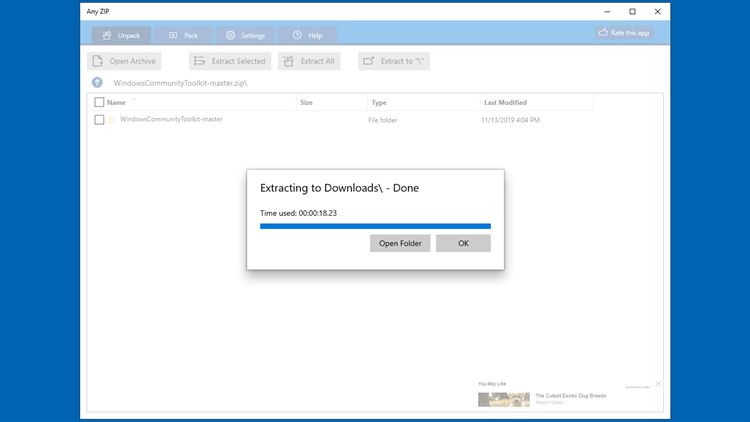Click the 11/13/2019 4:04 PM date cell
The image size is (750, 422).
(510, 120)
